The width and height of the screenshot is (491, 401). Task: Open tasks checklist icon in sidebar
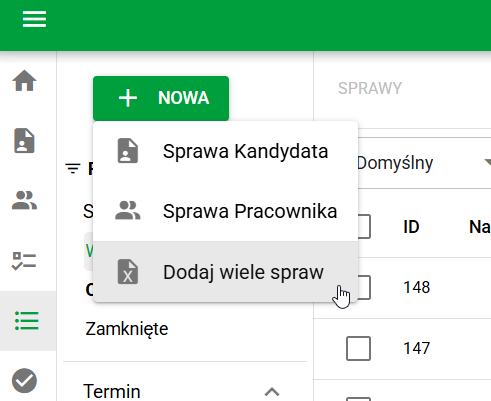click(24, 261)
